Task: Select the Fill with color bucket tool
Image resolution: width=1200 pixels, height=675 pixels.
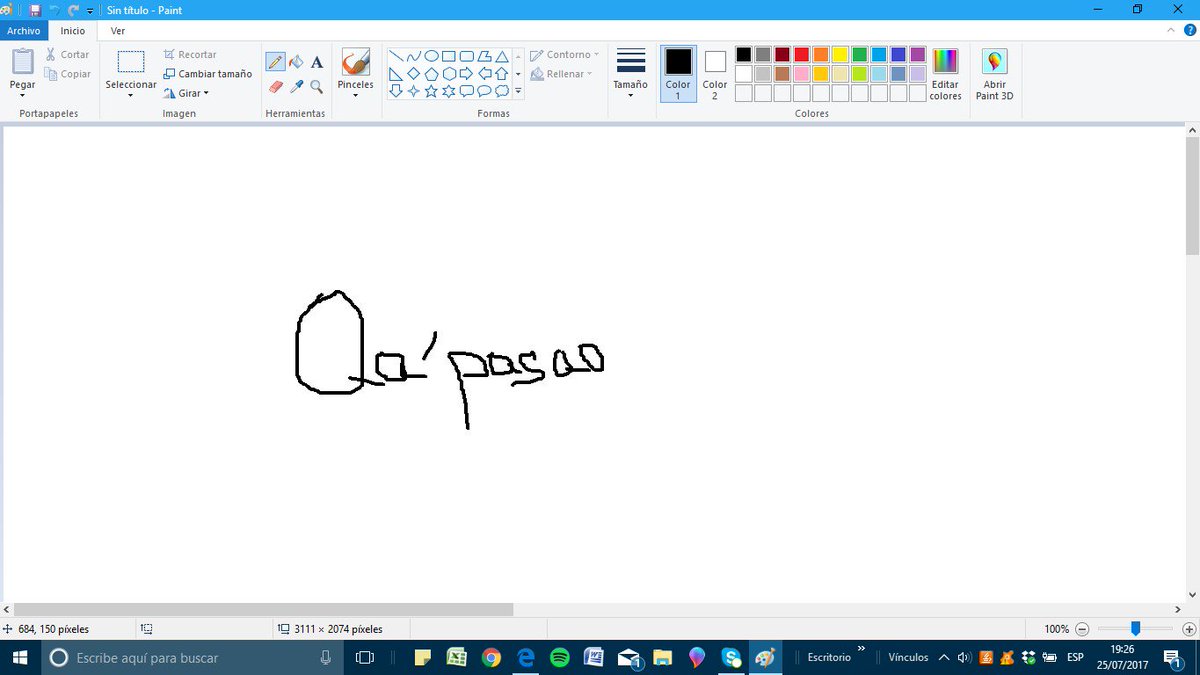Action: tap(296, 62)
